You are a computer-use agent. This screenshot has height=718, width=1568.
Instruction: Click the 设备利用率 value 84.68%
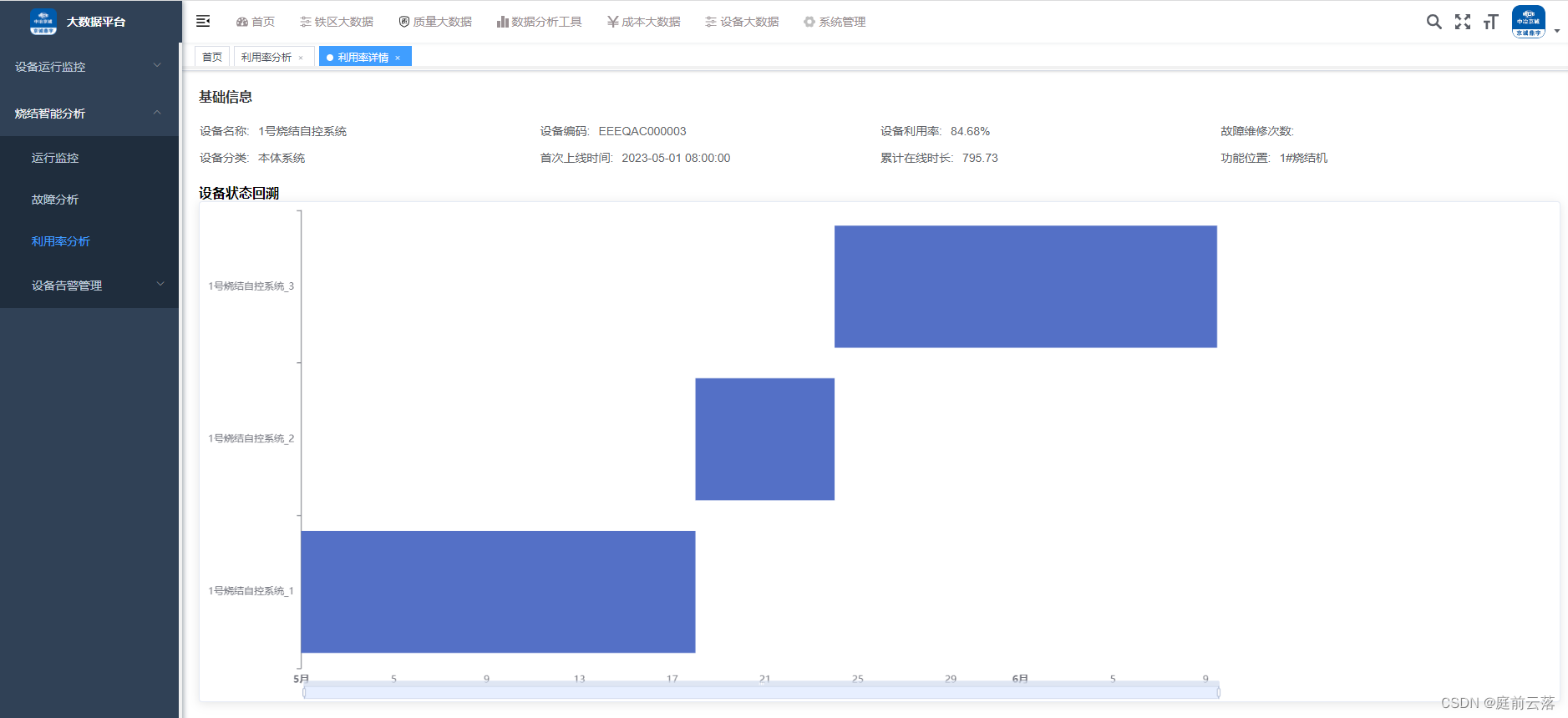point(970,131)
